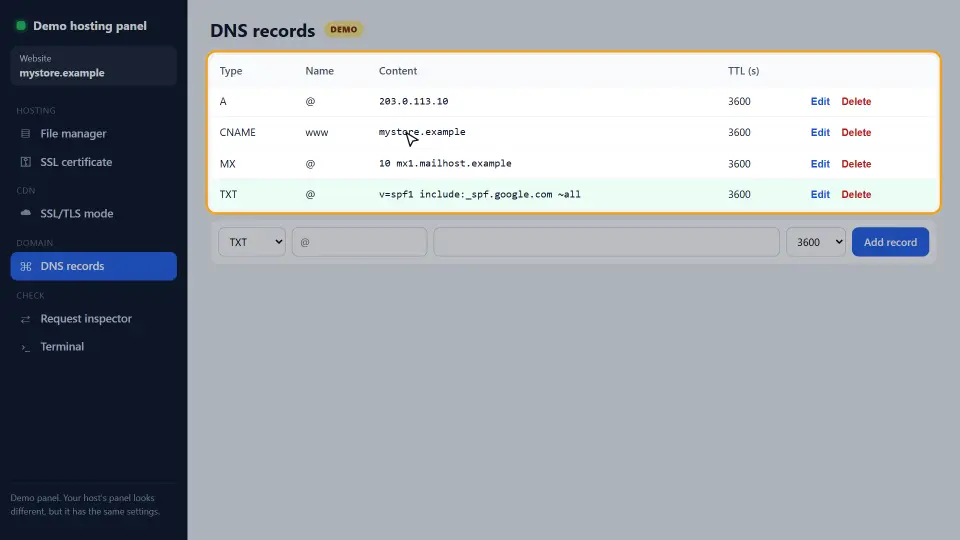The image size is (960, 540).
Task: Go to SSL/TLS mode settings
Action: point(94,213)
